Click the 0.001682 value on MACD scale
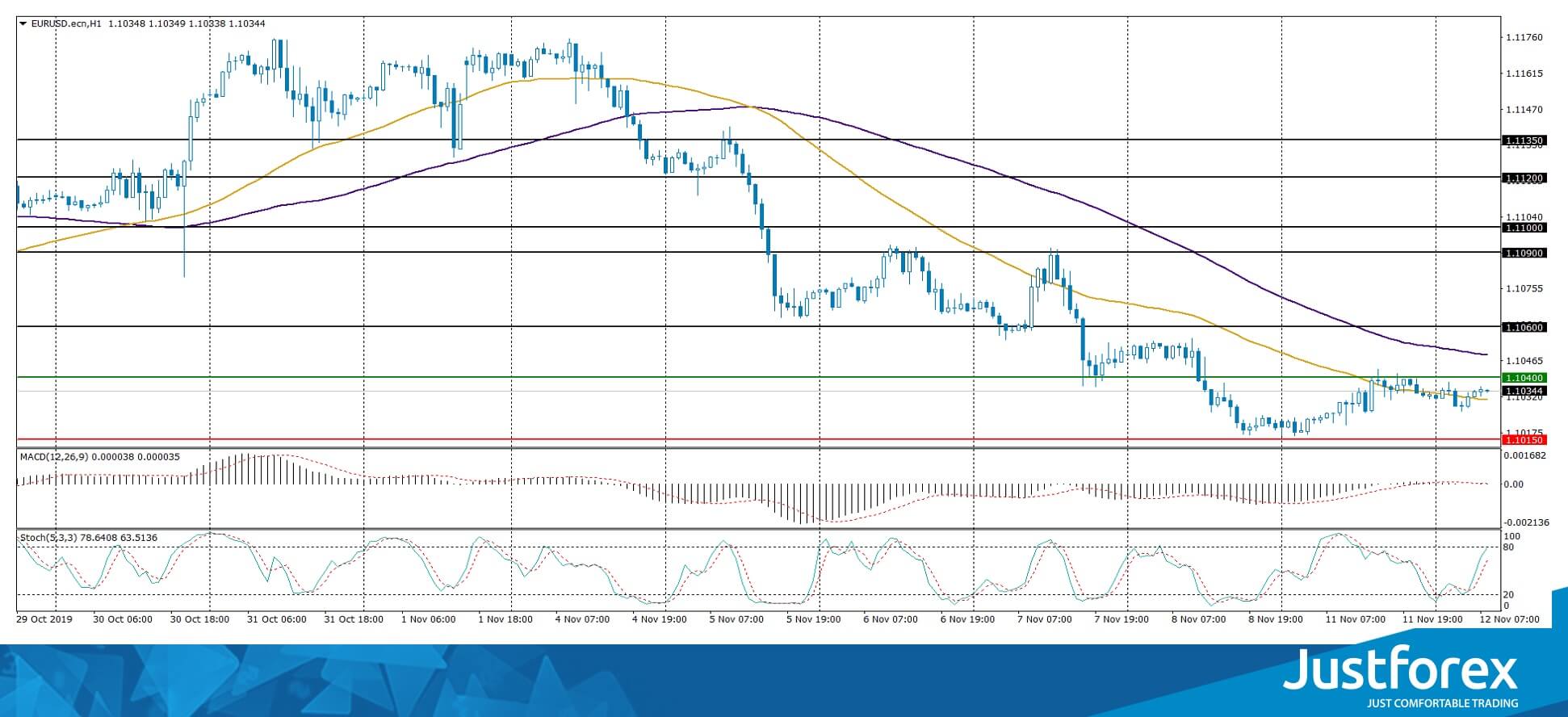This screenshot has width=1568, height=717. 1524,455
